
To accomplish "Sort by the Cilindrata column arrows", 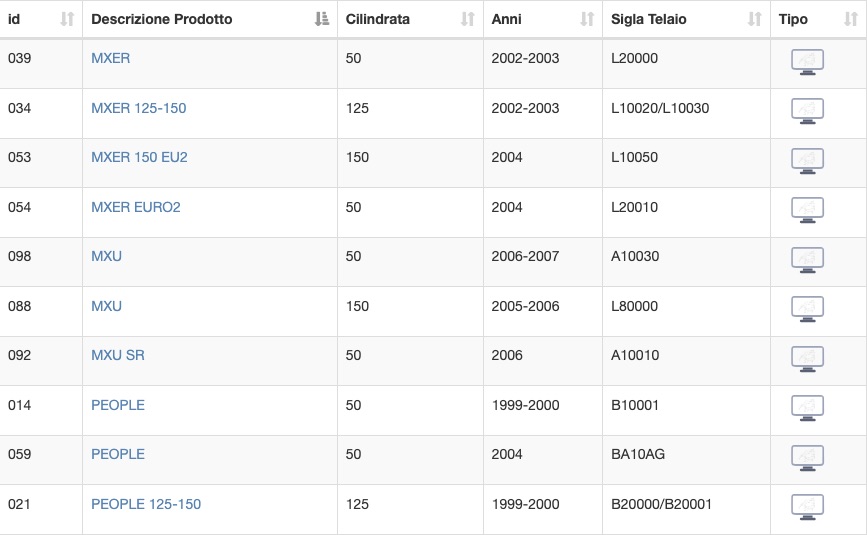I will pos(468,19).
